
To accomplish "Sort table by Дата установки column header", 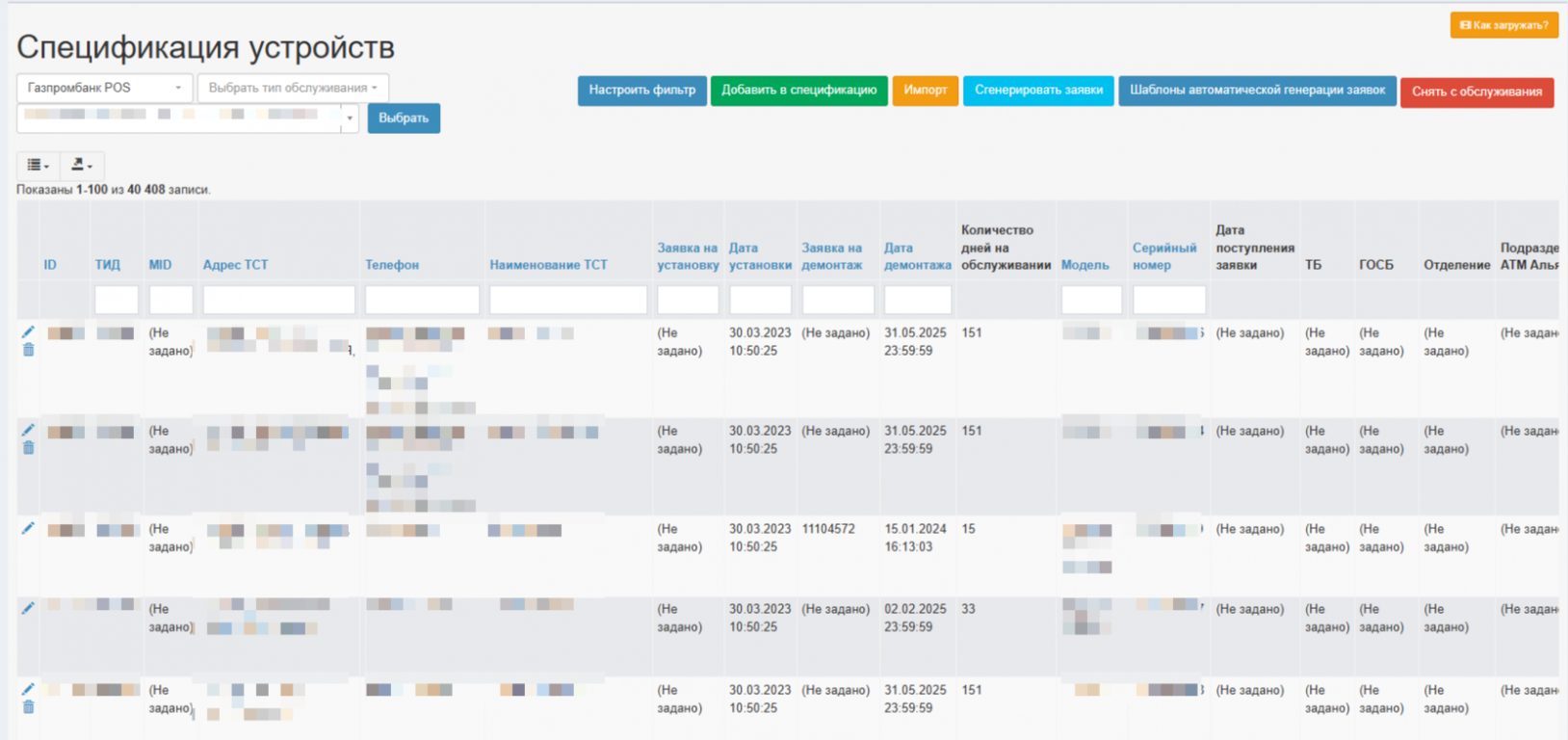I will tap(759, 256).
